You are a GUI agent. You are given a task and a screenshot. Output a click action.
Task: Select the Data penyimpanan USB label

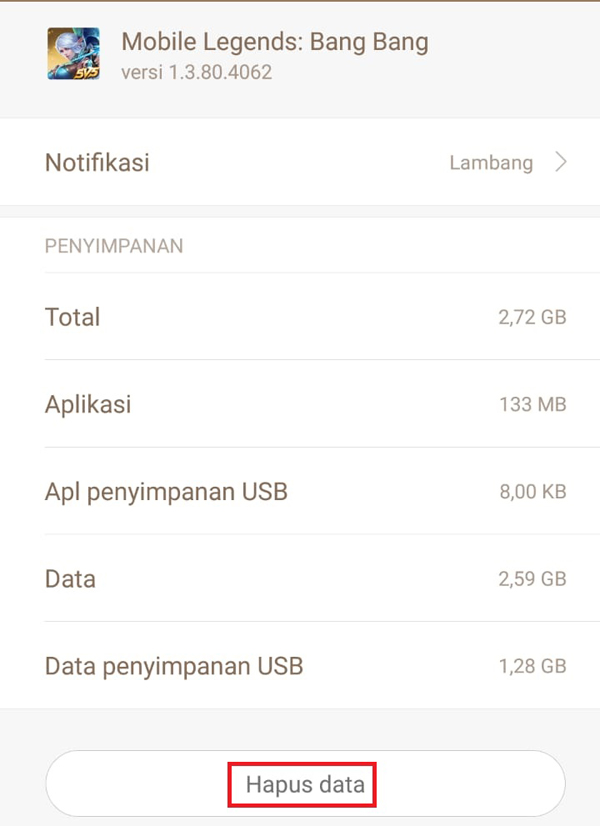(x=174, y=666)
